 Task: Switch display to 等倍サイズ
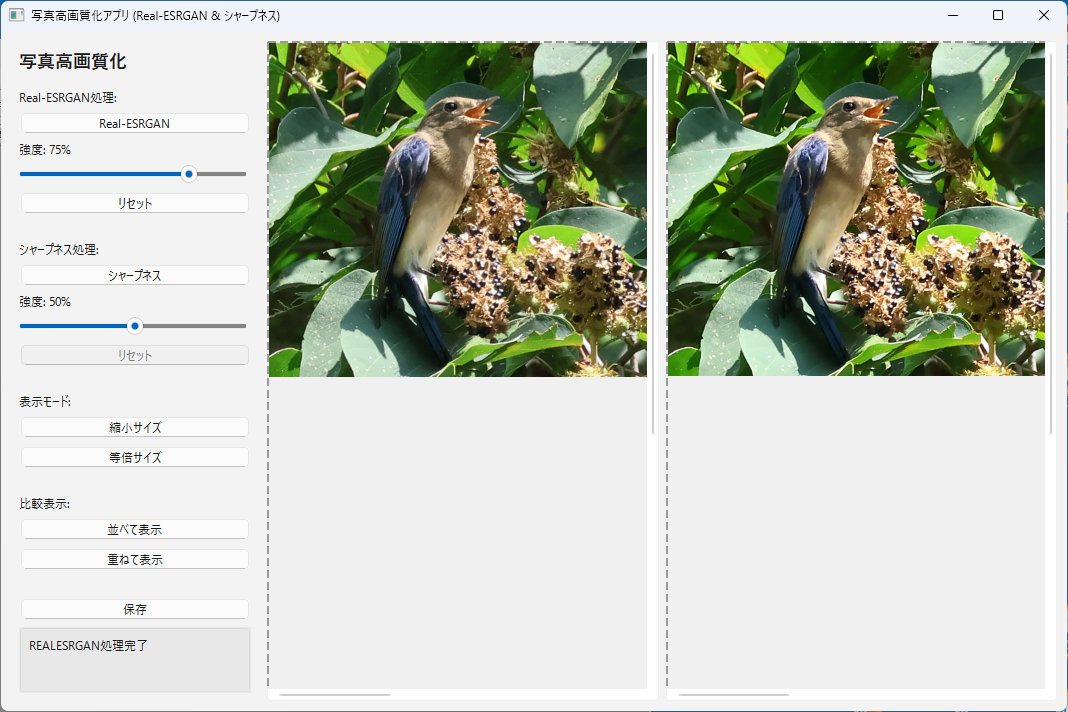click(134, 457)
